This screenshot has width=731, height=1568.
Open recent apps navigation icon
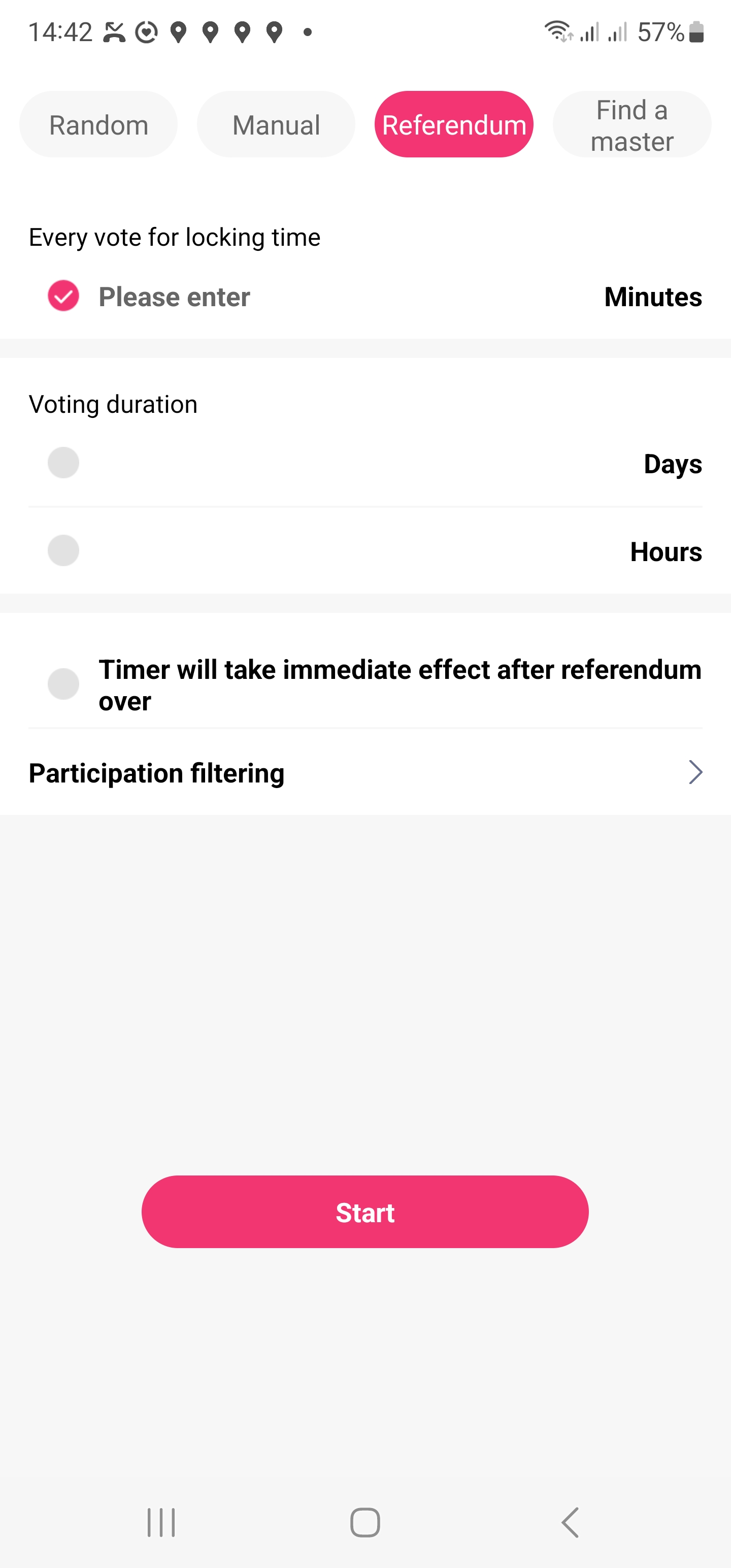click(x=161, y=1522)
